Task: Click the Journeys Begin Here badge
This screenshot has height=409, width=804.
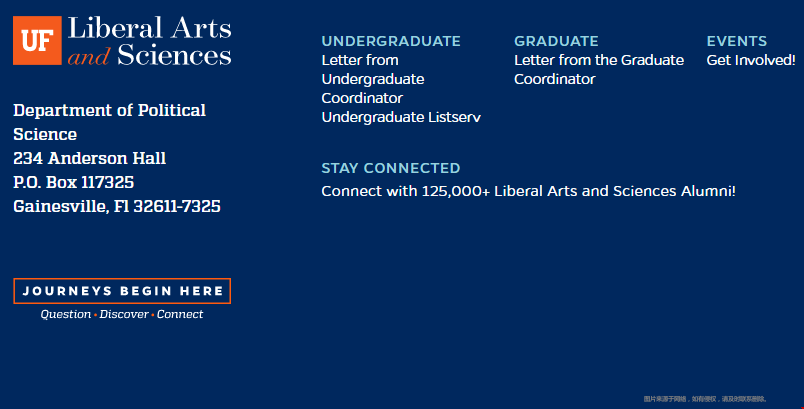Action: [122, 291]
